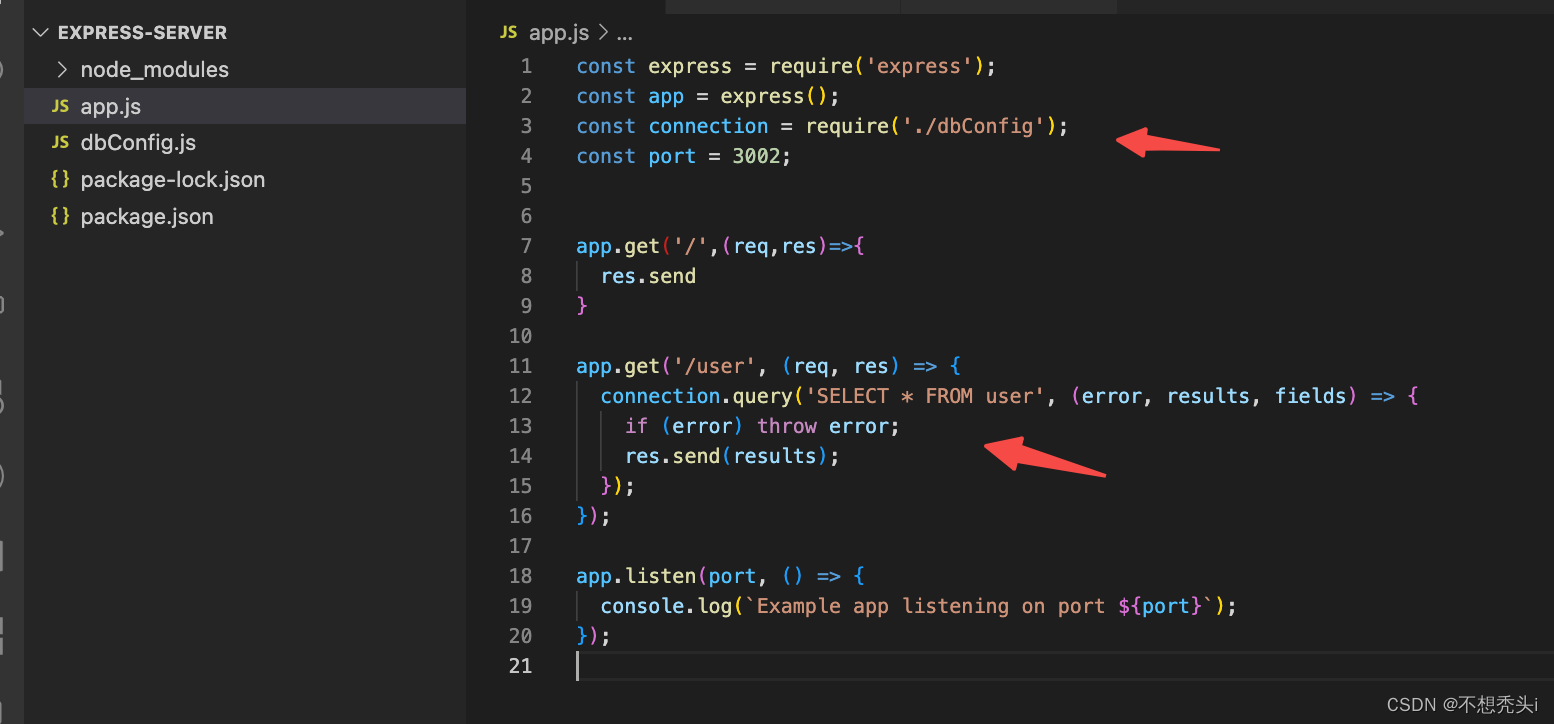Click the JS icon in the breadcrumb
Image resolution: width=1554 pixels, height=724 pixels.
(509, 32)
